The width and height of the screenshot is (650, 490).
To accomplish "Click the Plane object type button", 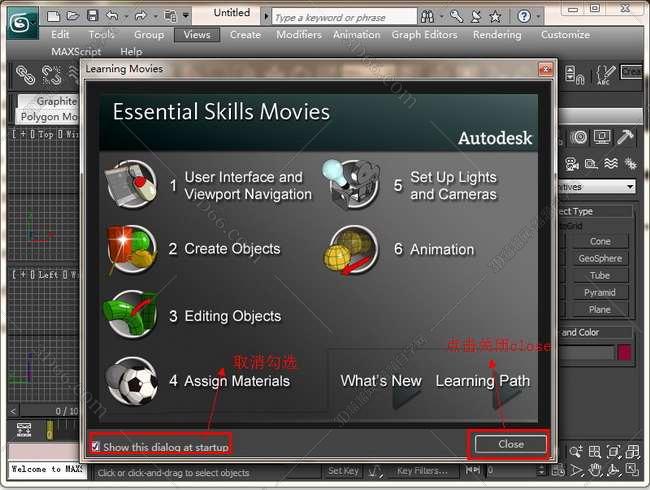I will pyautogui.click(x=600, y=309).
